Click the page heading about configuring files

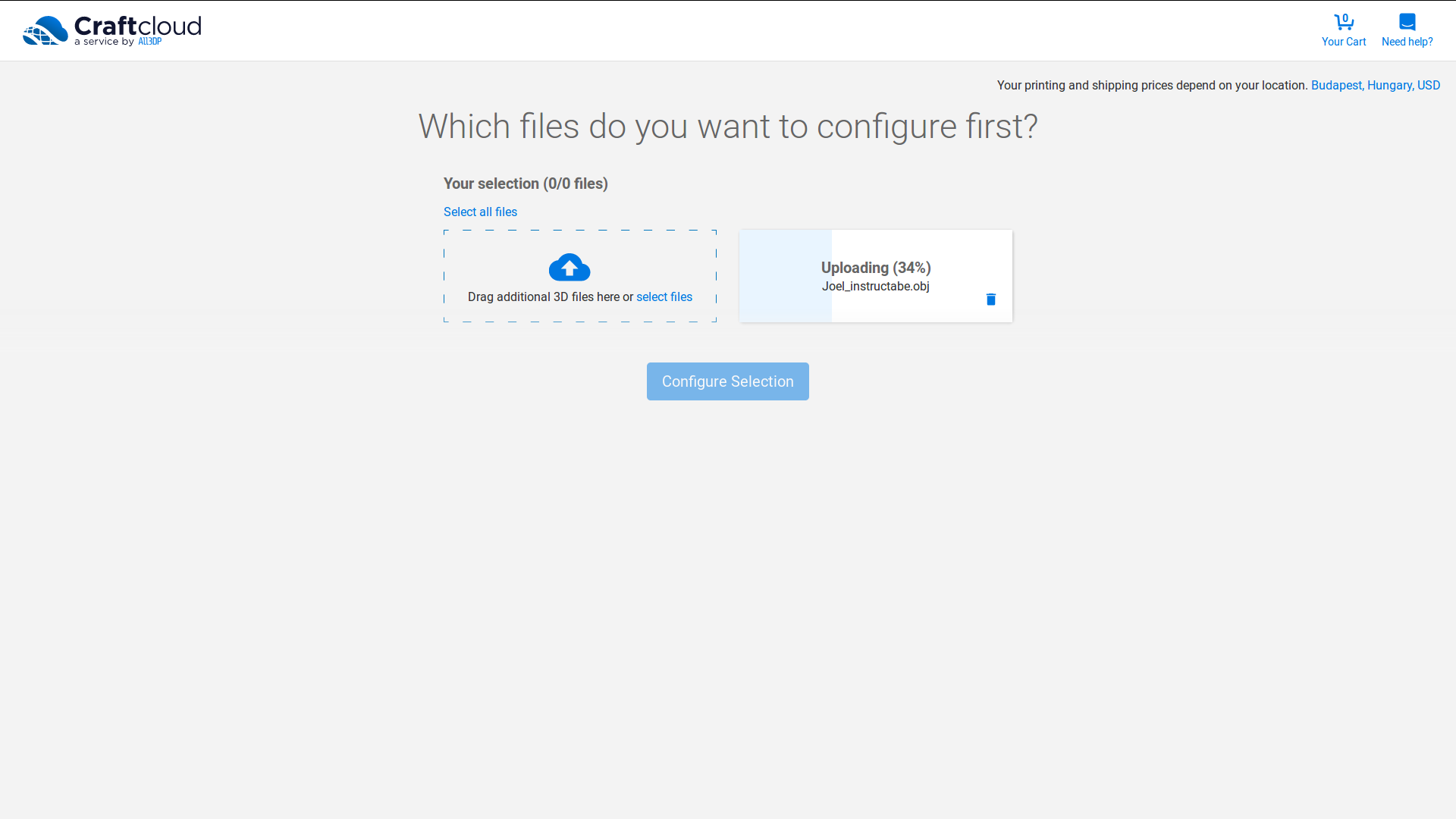coord(728,127)
